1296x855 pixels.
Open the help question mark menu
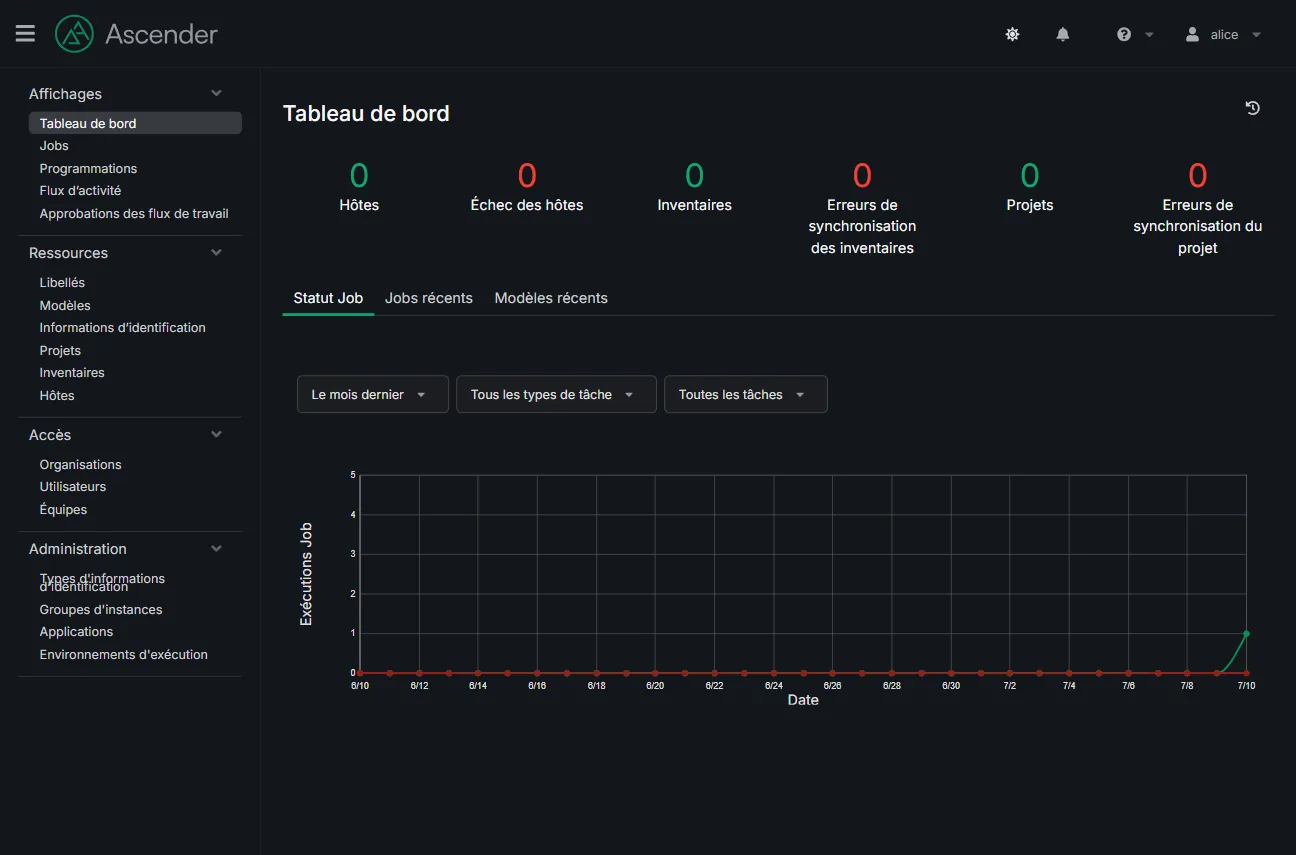pyautogui.click(x=1135, y=34)
